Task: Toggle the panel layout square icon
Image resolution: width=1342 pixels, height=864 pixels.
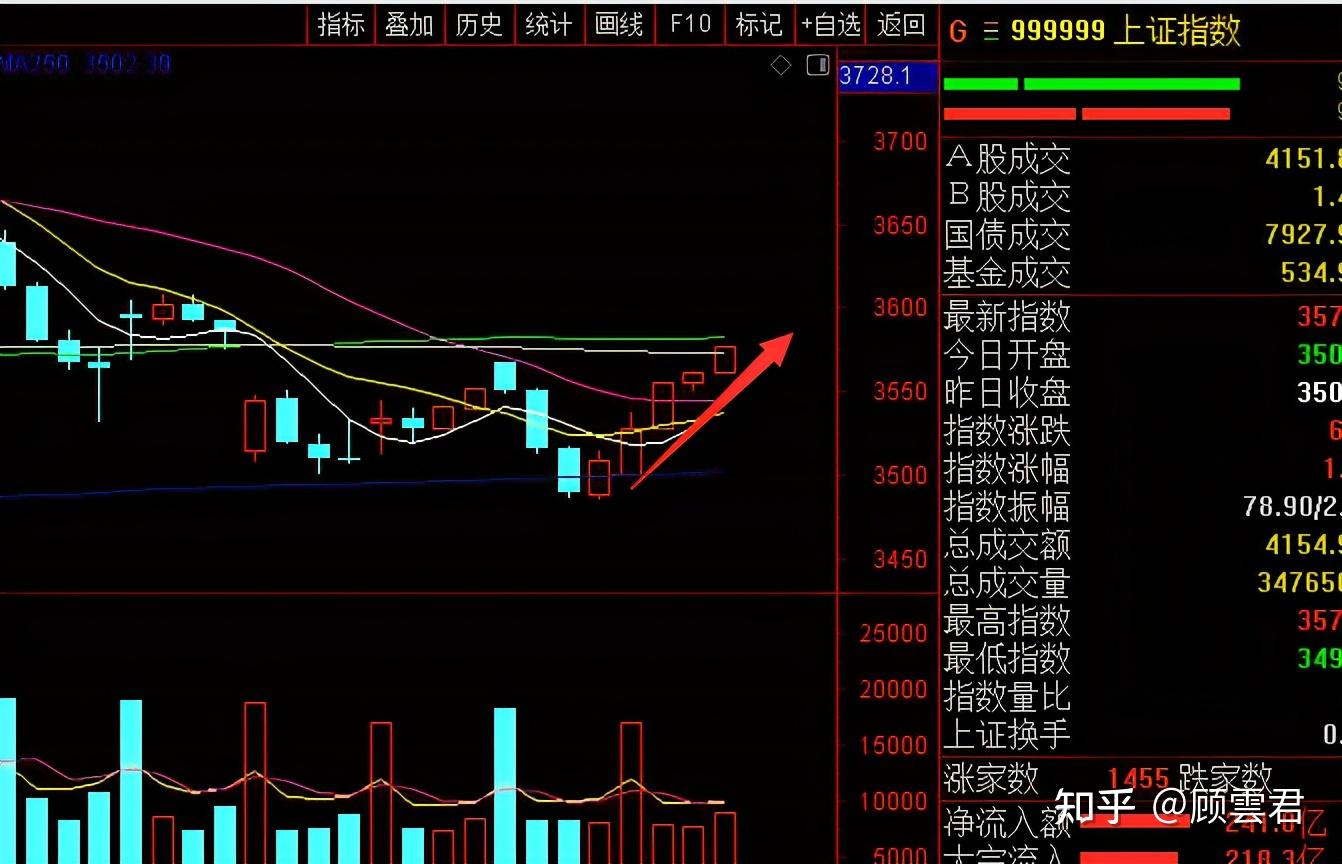Action: [x=818, y=65]
